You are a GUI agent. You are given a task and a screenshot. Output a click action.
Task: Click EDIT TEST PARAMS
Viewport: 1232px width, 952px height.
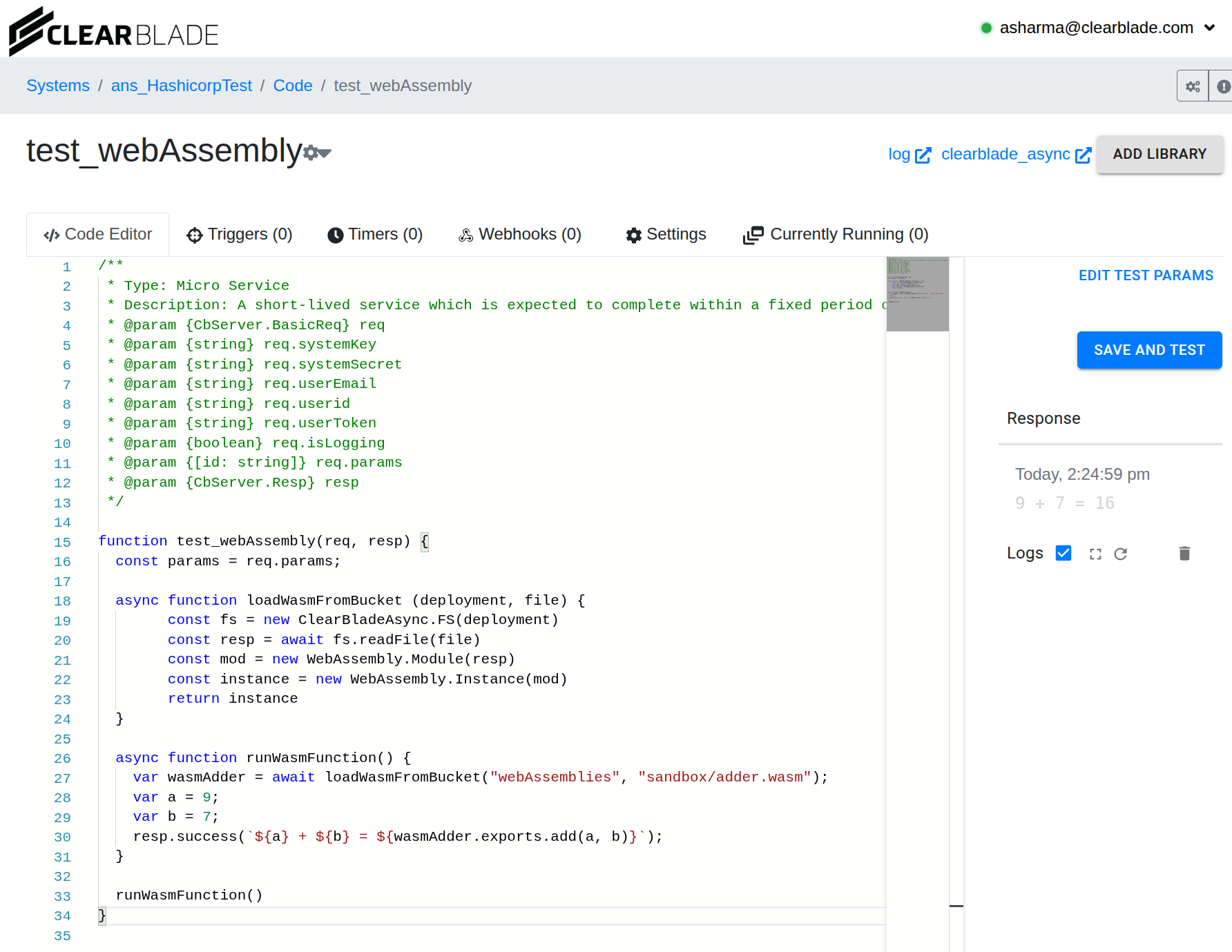(1146, 275)
